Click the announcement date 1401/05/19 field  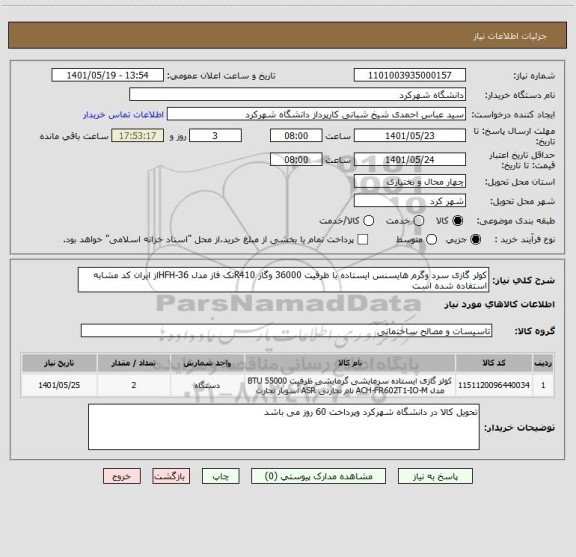coord(108,75)
